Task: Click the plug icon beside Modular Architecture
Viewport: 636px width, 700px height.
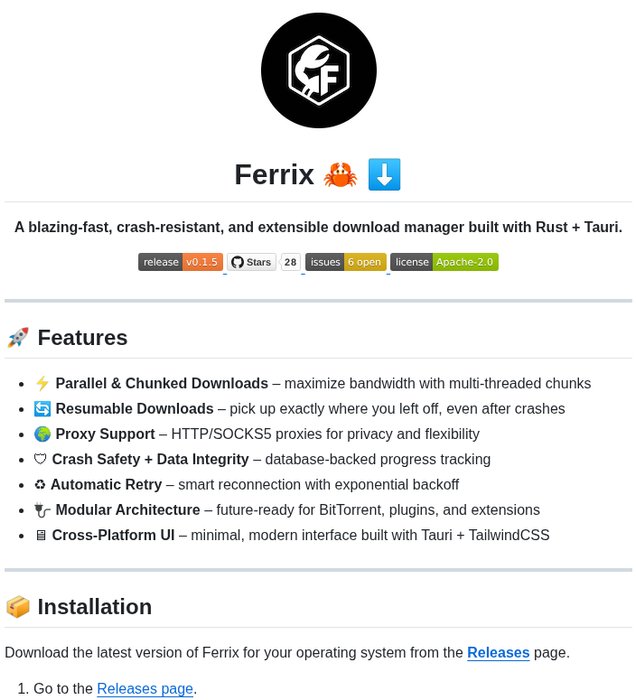Action: coord(42,510)
